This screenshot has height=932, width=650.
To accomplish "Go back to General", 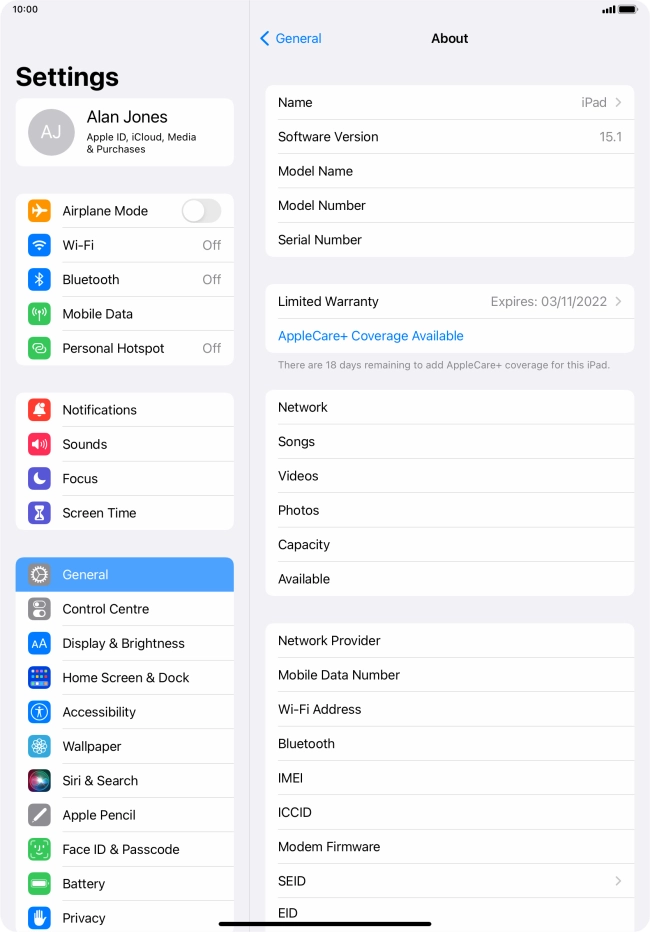I will coord(291,38).
